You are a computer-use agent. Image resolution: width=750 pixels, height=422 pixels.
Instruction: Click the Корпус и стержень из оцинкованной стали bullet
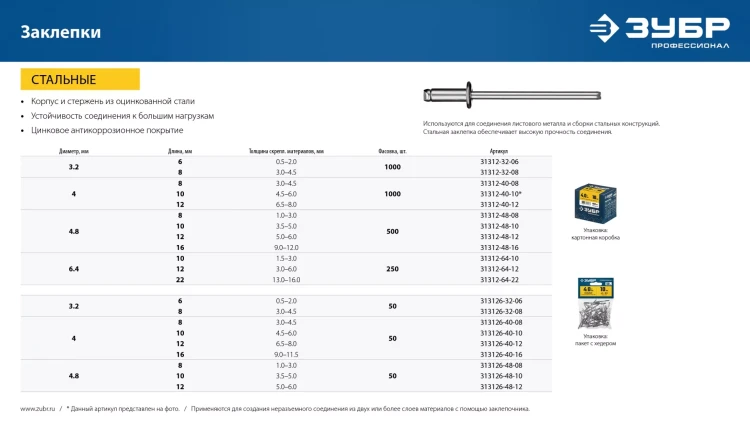[x=113, y=101]
